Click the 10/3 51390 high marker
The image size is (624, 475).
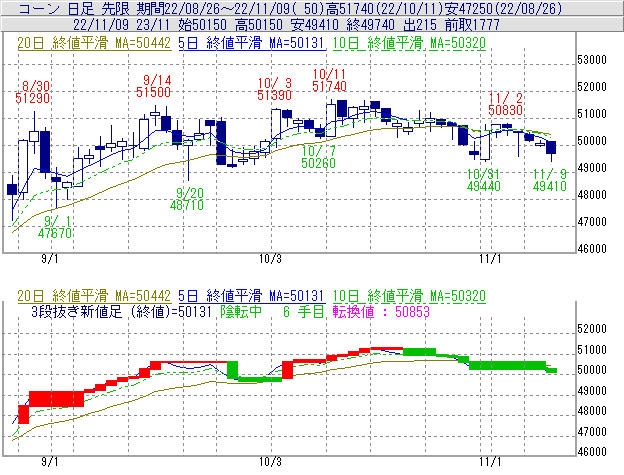click(275, 89)
